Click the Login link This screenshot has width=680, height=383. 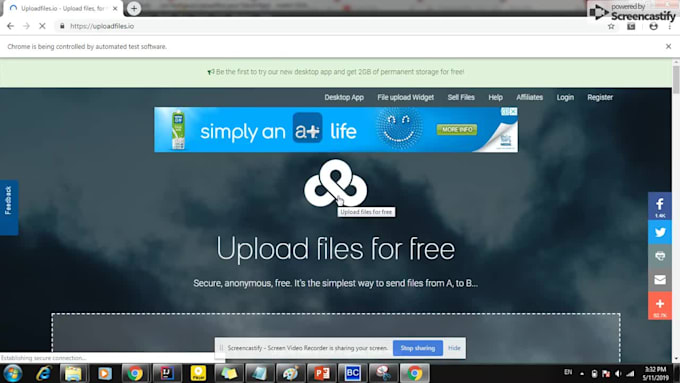565,97
